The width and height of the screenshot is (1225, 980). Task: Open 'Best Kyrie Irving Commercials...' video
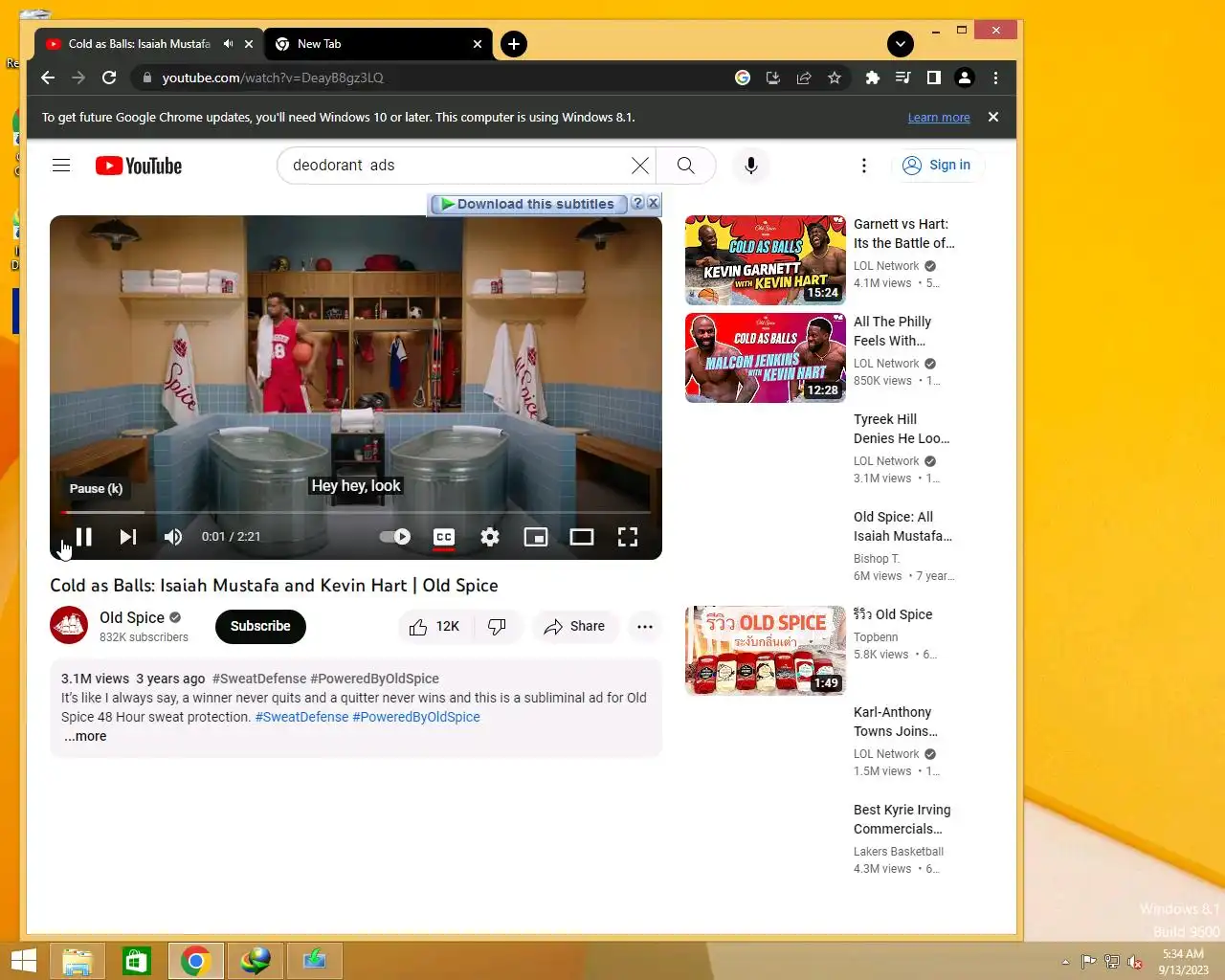point(902,819)
